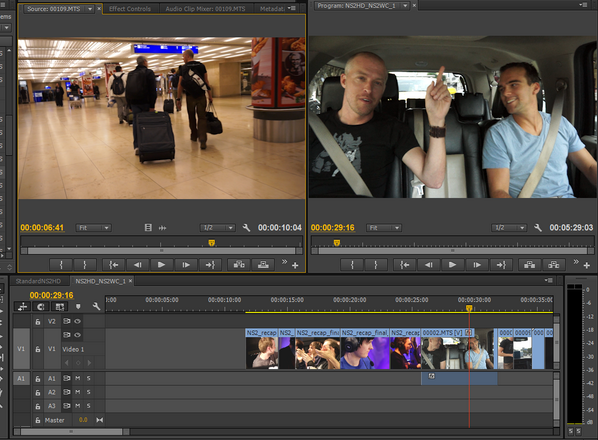Open Program sequence dropdown next to NS2HD_NS2WC_1

[x=405, y=6]
